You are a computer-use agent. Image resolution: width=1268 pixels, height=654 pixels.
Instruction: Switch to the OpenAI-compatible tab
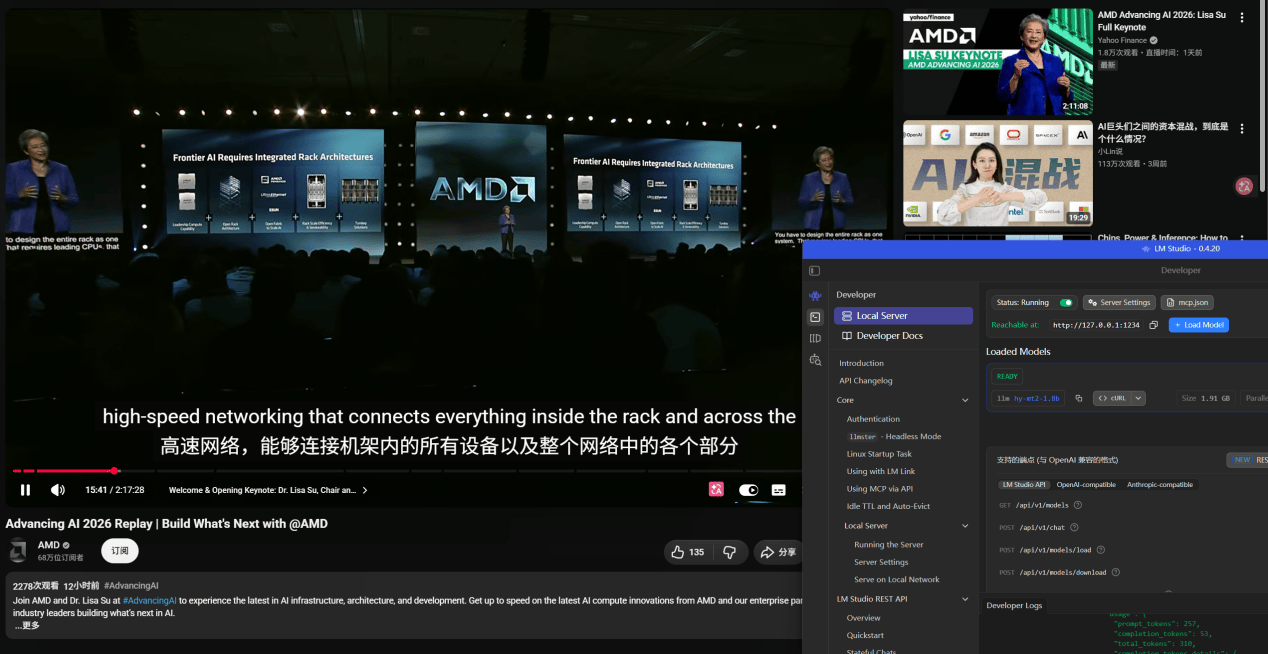pyautogui.click(x=1086, y=485)
